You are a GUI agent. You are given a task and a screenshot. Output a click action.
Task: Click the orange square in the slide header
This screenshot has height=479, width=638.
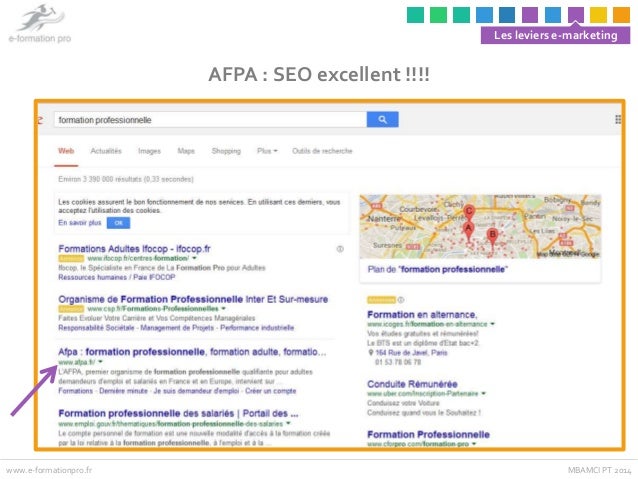(621, 15)
